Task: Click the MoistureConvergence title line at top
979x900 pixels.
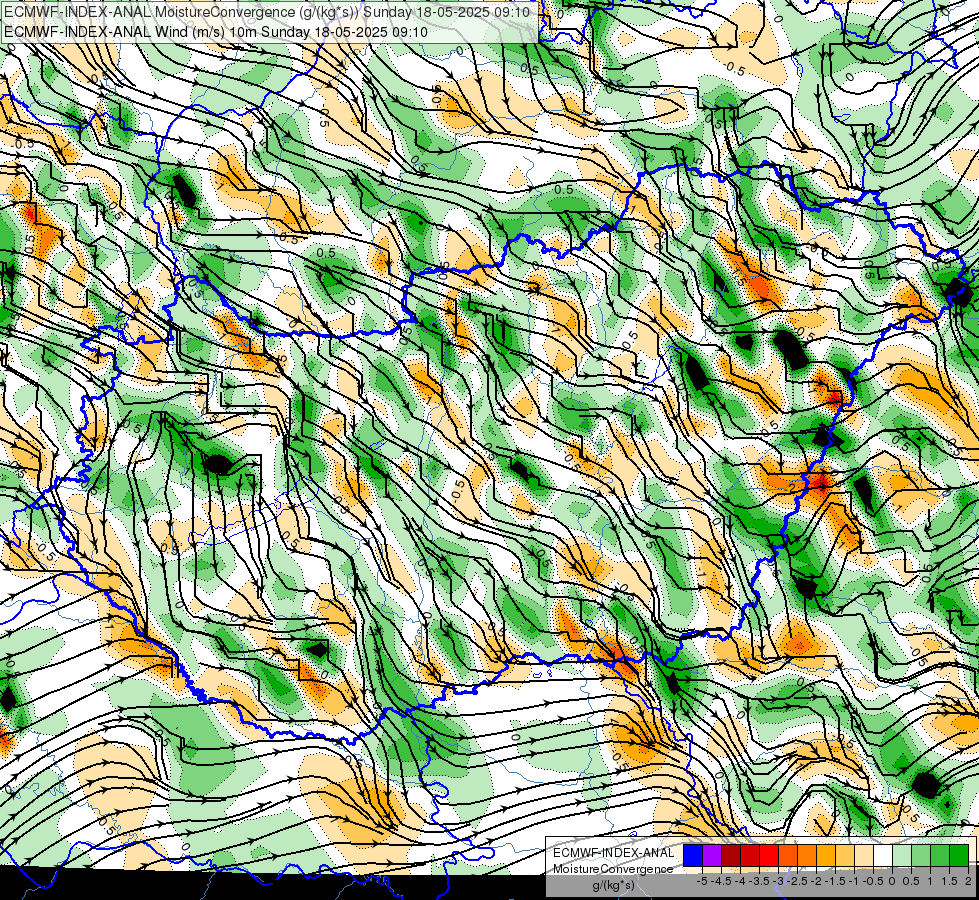Action: pos(267,12)
